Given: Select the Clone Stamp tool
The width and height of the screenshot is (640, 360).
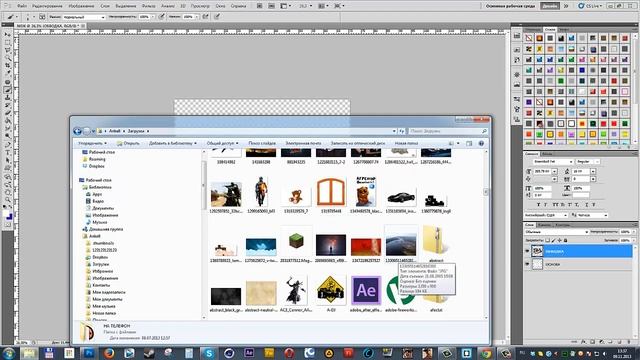Looking at the screenshot, I should [x=8, y=98].
